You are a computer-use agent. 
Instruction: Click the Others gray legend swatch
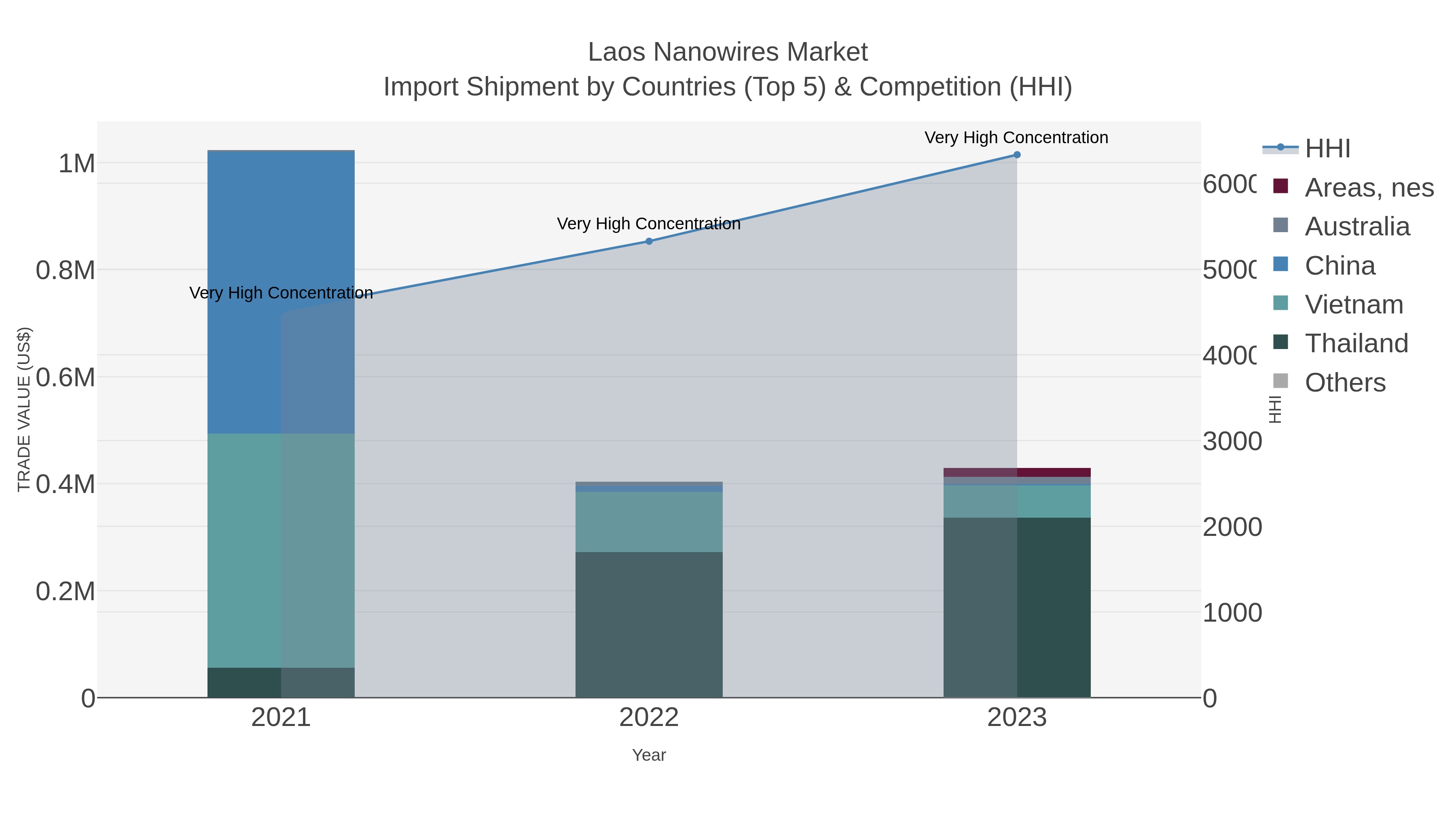click(1280, 381)
